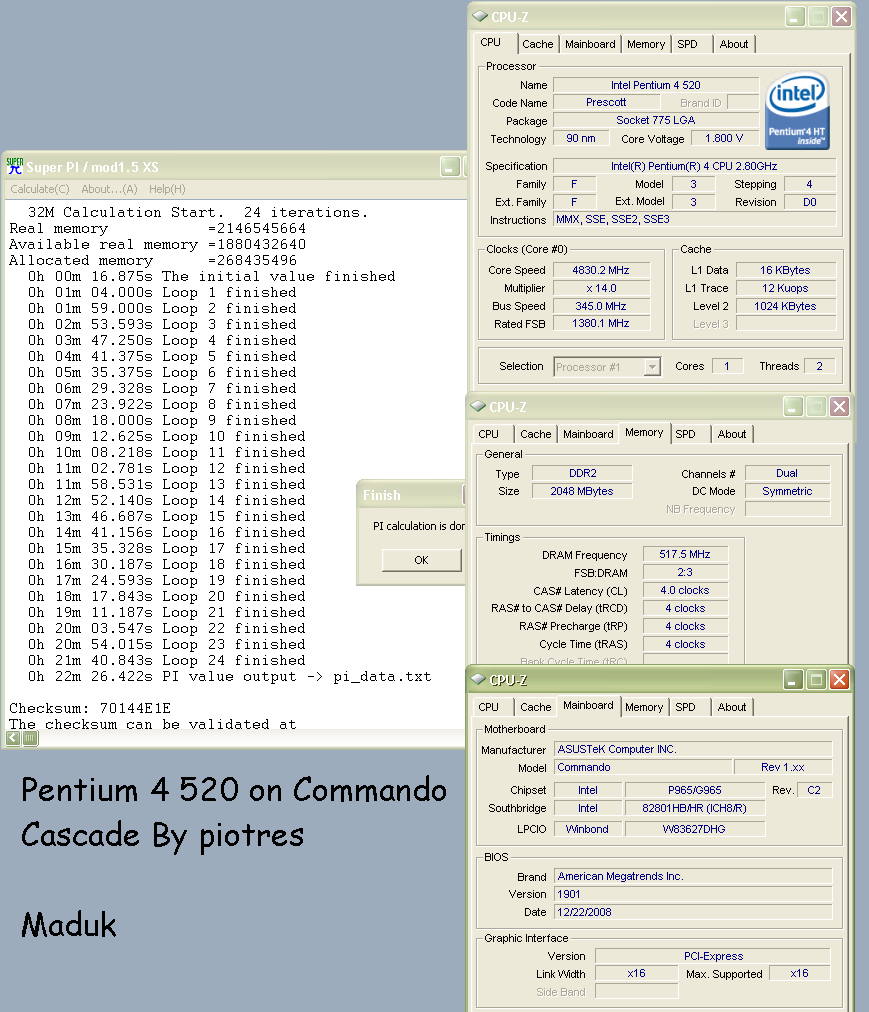Click the Super PI horizontal scrollbar thumb
This screenshot has width=869, height=1012.
coord(30,738)
